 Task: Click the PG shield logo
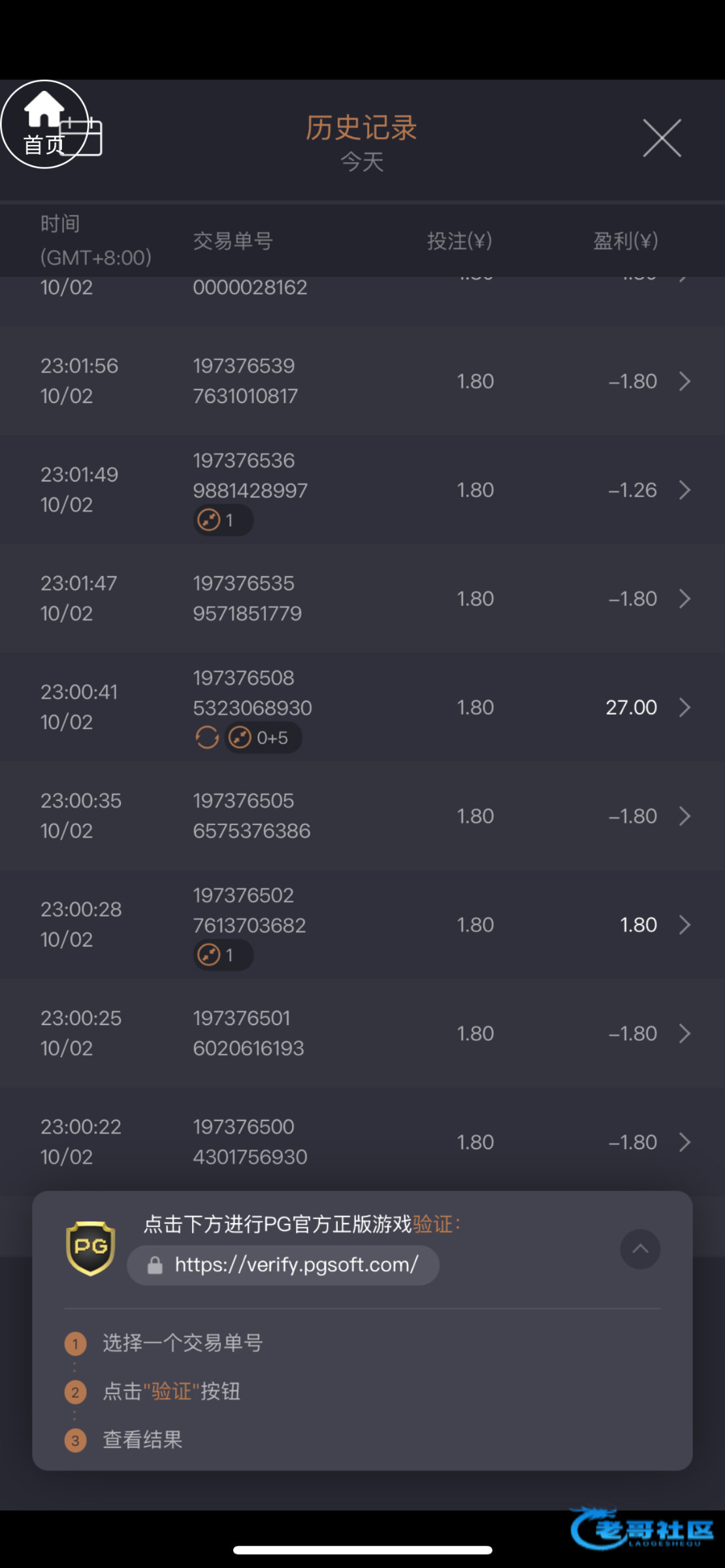click(x=91, y=1248)
